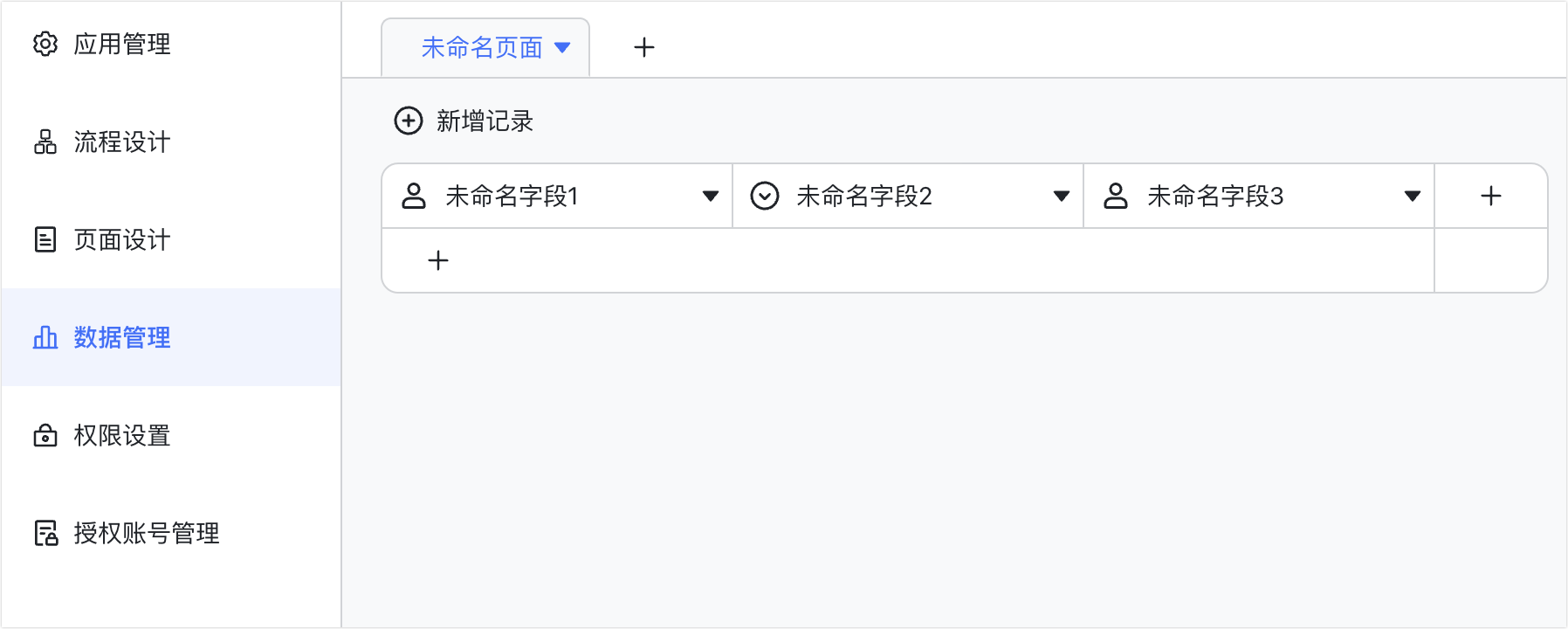
Task: Click the person icon on 未命名字段3
Action: point(1116,196)
